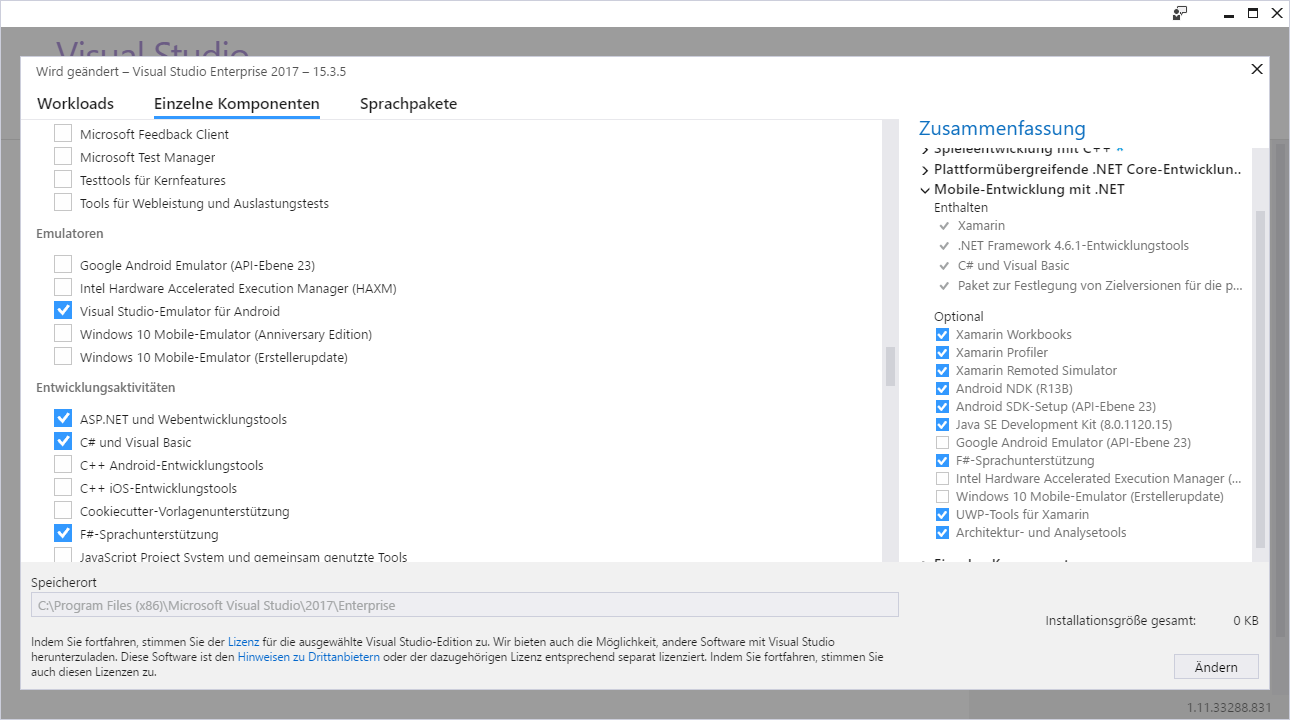Viewport: 1290px width, 720px height.
Task: Collapse Mobile-Entwicklung mit .NET section
Action: pyautogui.click(x=925, y=190)
